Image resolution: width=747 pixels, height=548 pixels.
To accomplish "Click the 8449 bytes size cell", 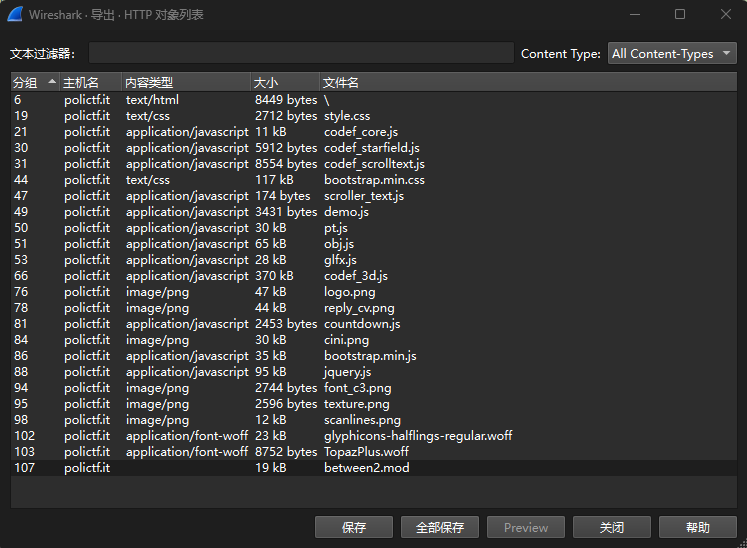I will coord(286,100).
